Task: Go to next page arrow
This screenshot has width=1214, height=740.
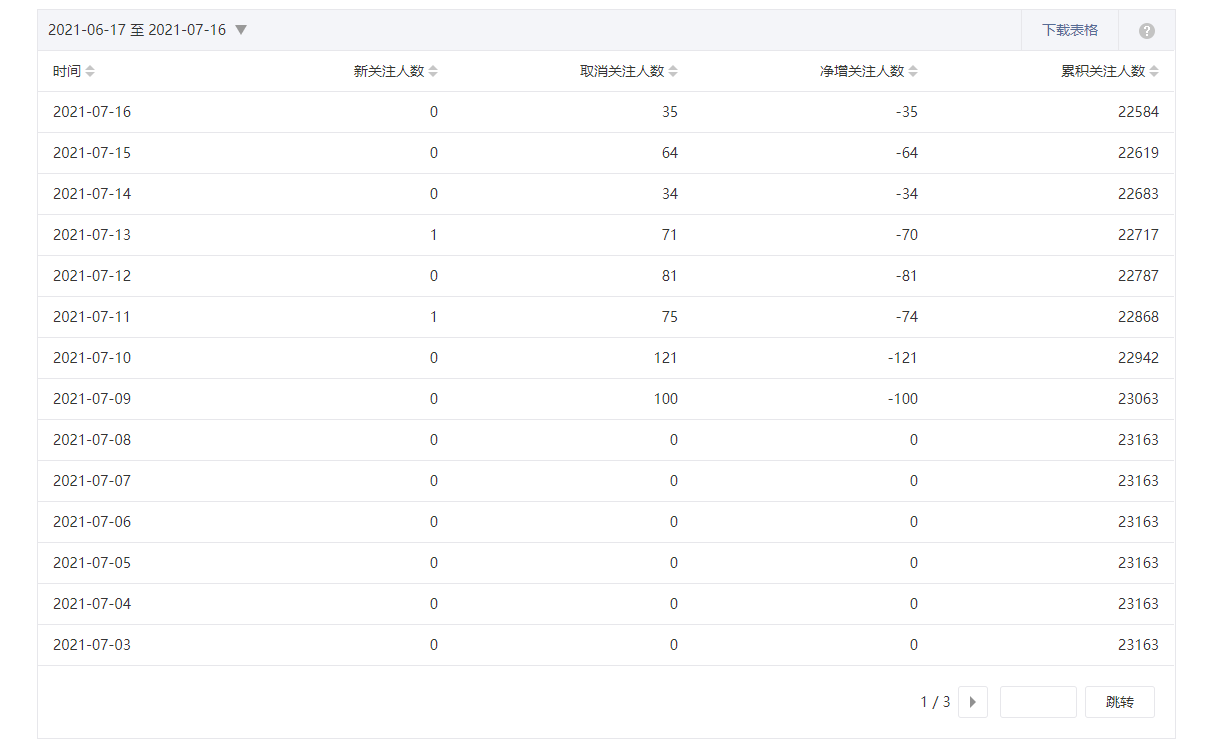Action: tap(972, 702)
